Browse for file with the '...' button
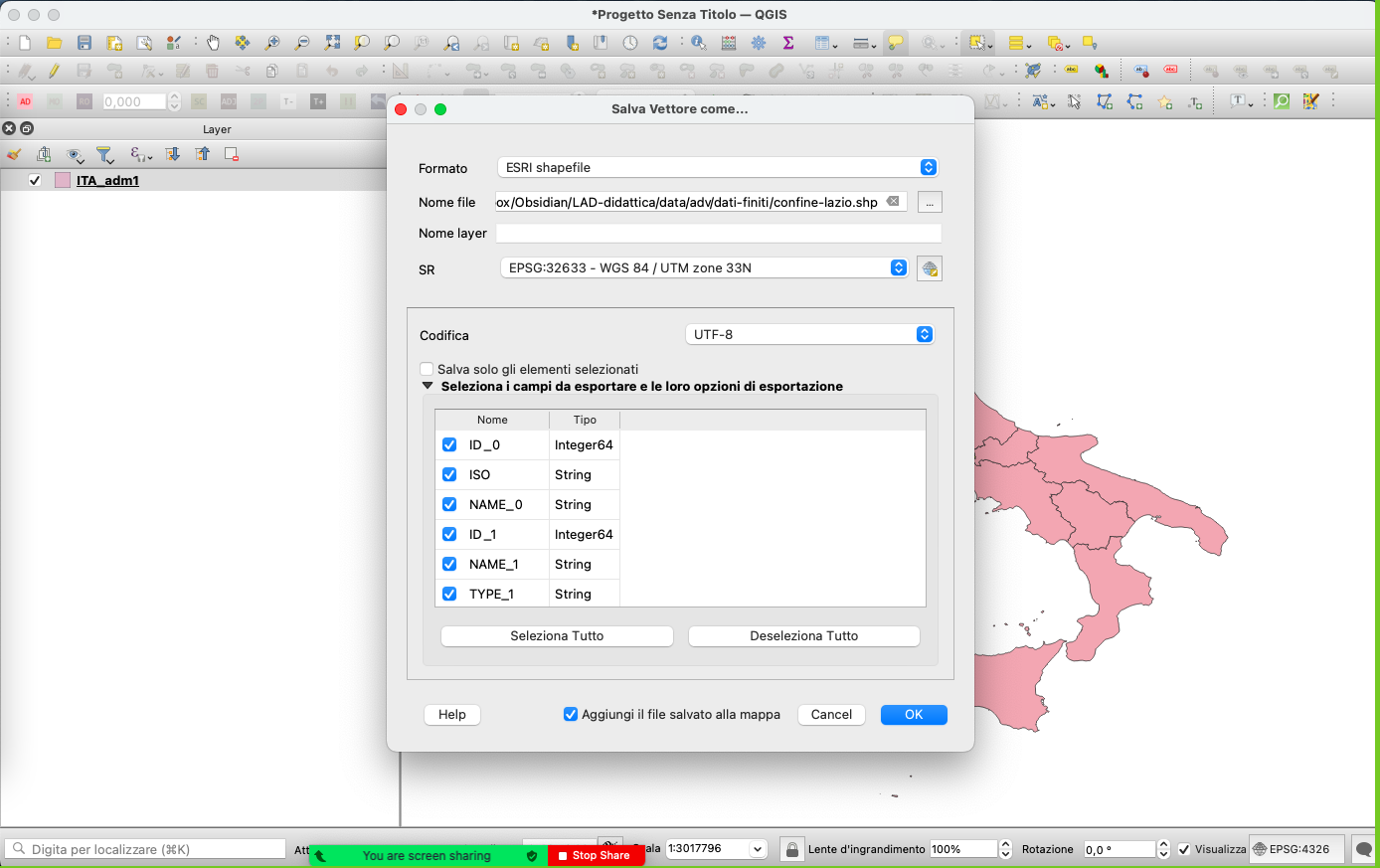Viewport: 1380px width, 868px height. [x=929, y=202]
